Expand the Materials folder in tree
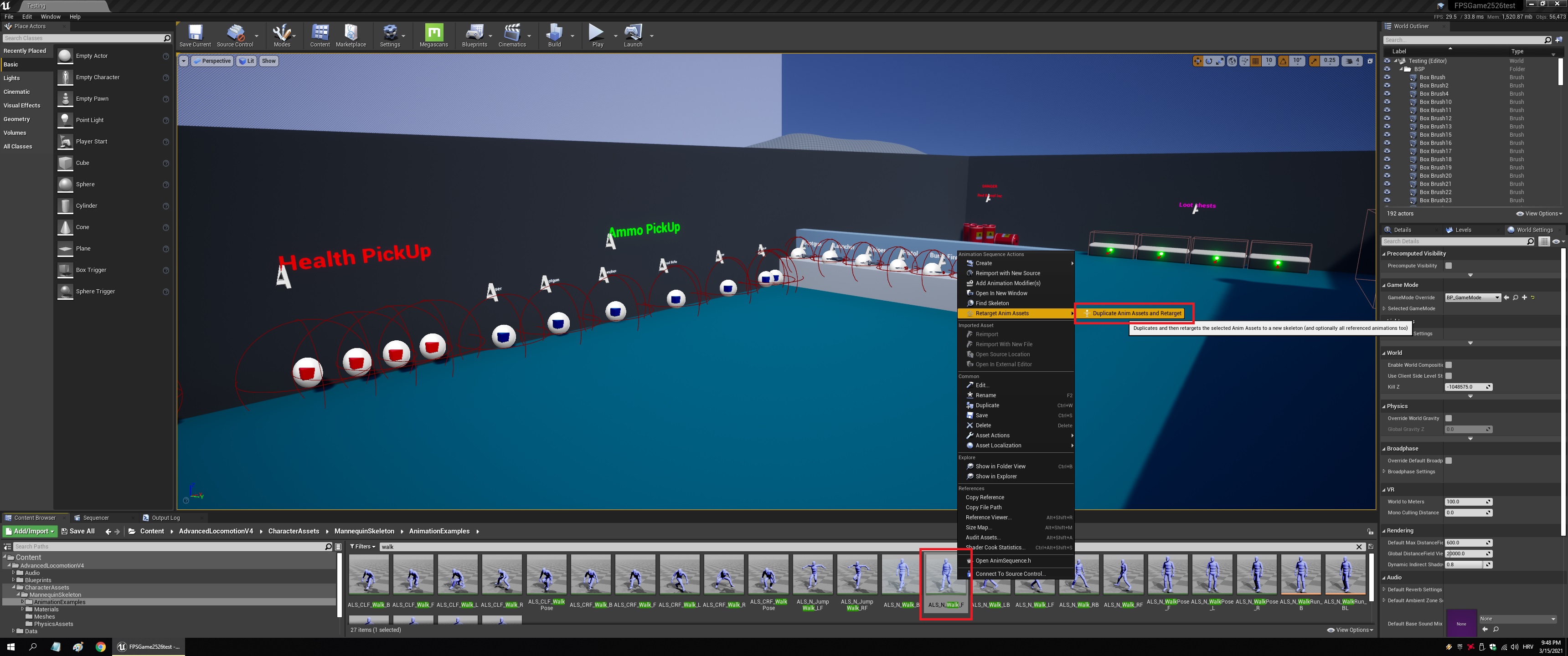 22,609
